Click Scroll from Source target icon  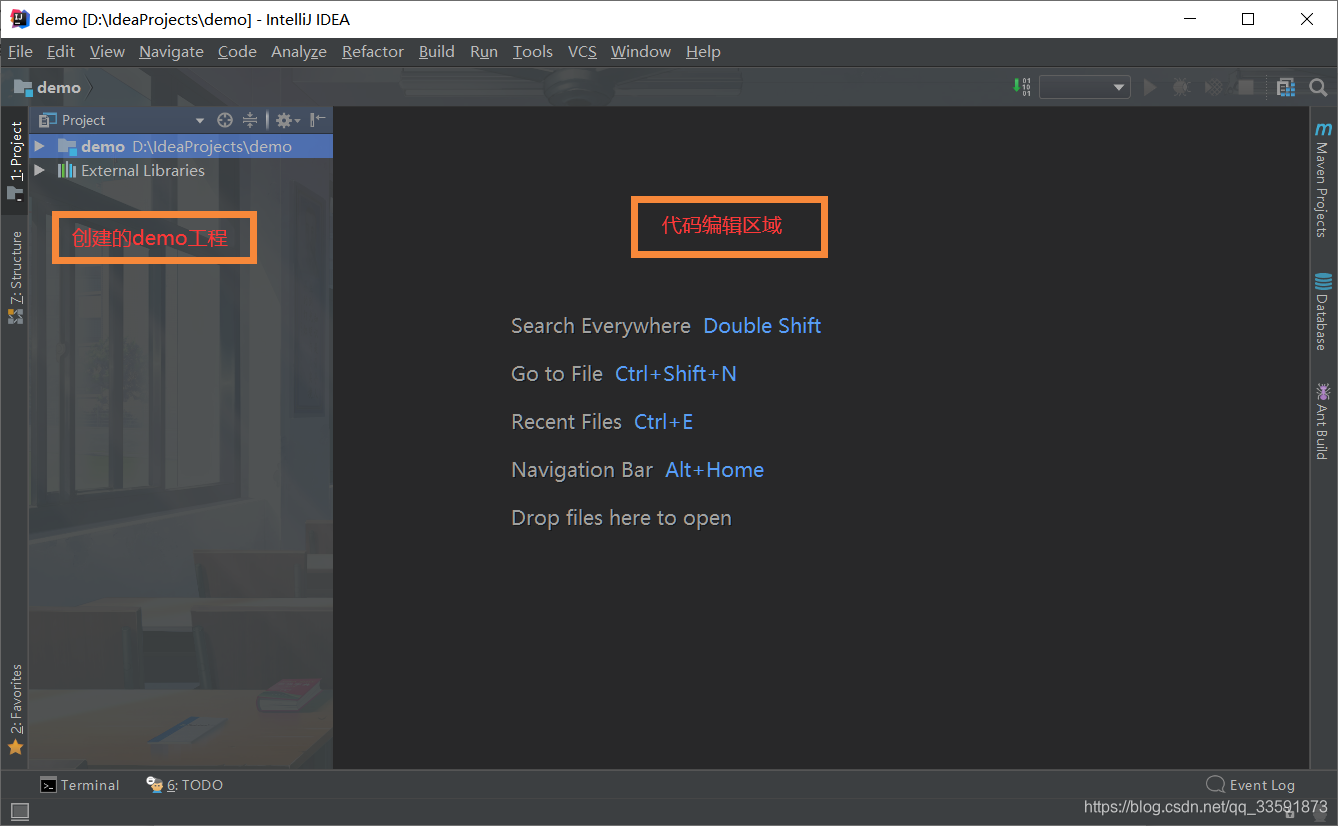(x=225, y=120)
